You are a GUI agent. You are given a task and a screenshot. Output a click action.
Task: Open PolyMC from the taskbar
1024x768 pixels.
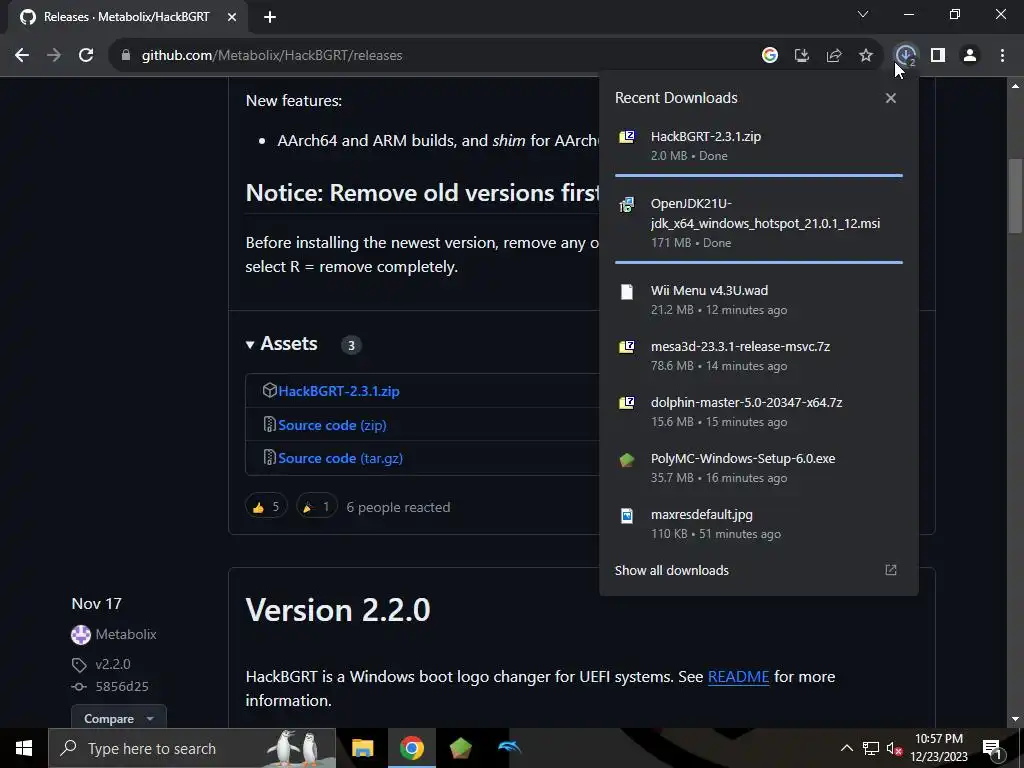tap(460, 748)
